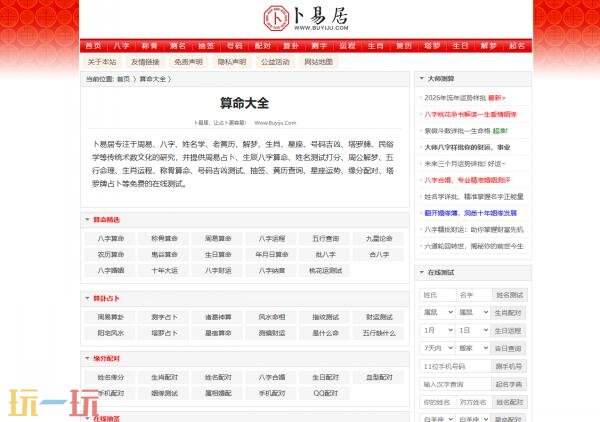Open the 周易算卦 link
The width and height of the screenshot is (600, 422).
[111, 317]
